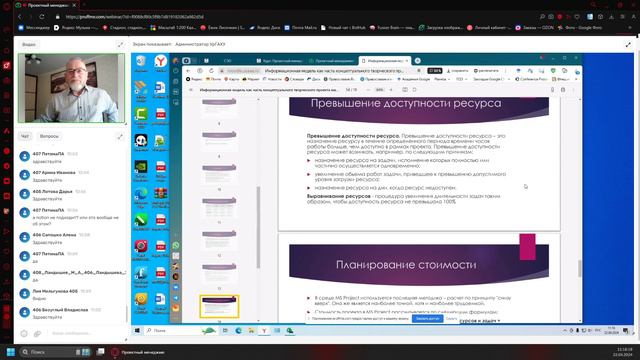Click the PDF zoom percentage field
Viewport: 640px width, 360px height.
coord(380,90)
